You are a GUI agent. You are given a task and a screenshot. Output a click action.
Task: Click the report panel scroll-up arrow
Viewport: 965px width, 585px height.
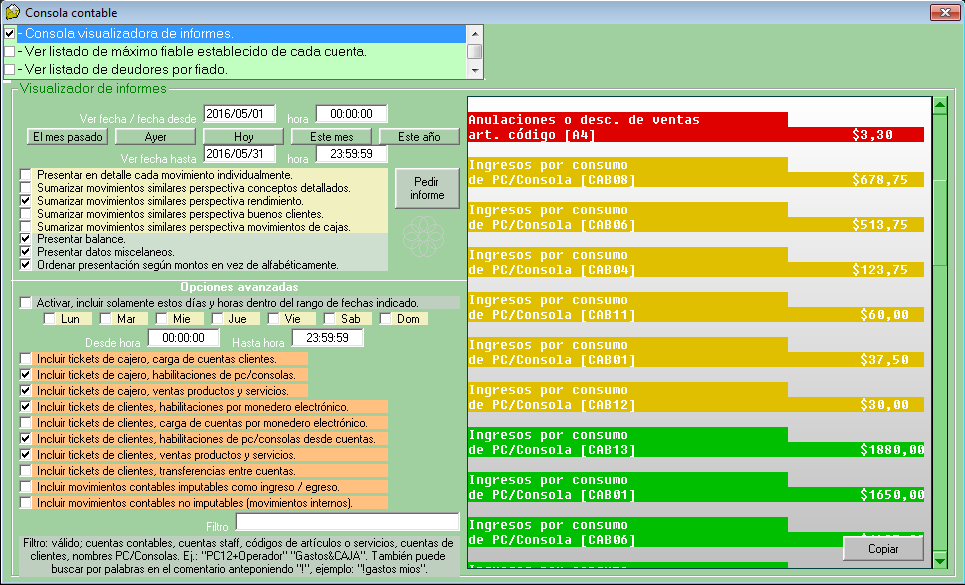coord(940,105)
